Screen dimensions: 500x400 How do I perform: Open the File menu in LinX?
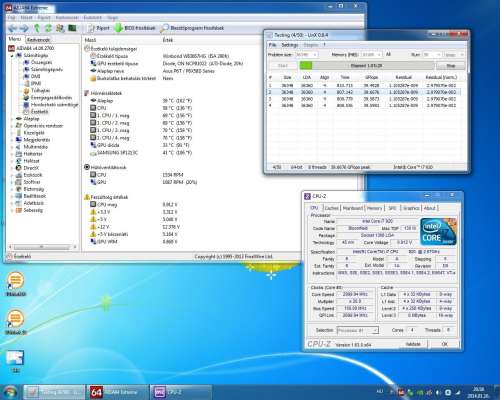pos(272,45)
